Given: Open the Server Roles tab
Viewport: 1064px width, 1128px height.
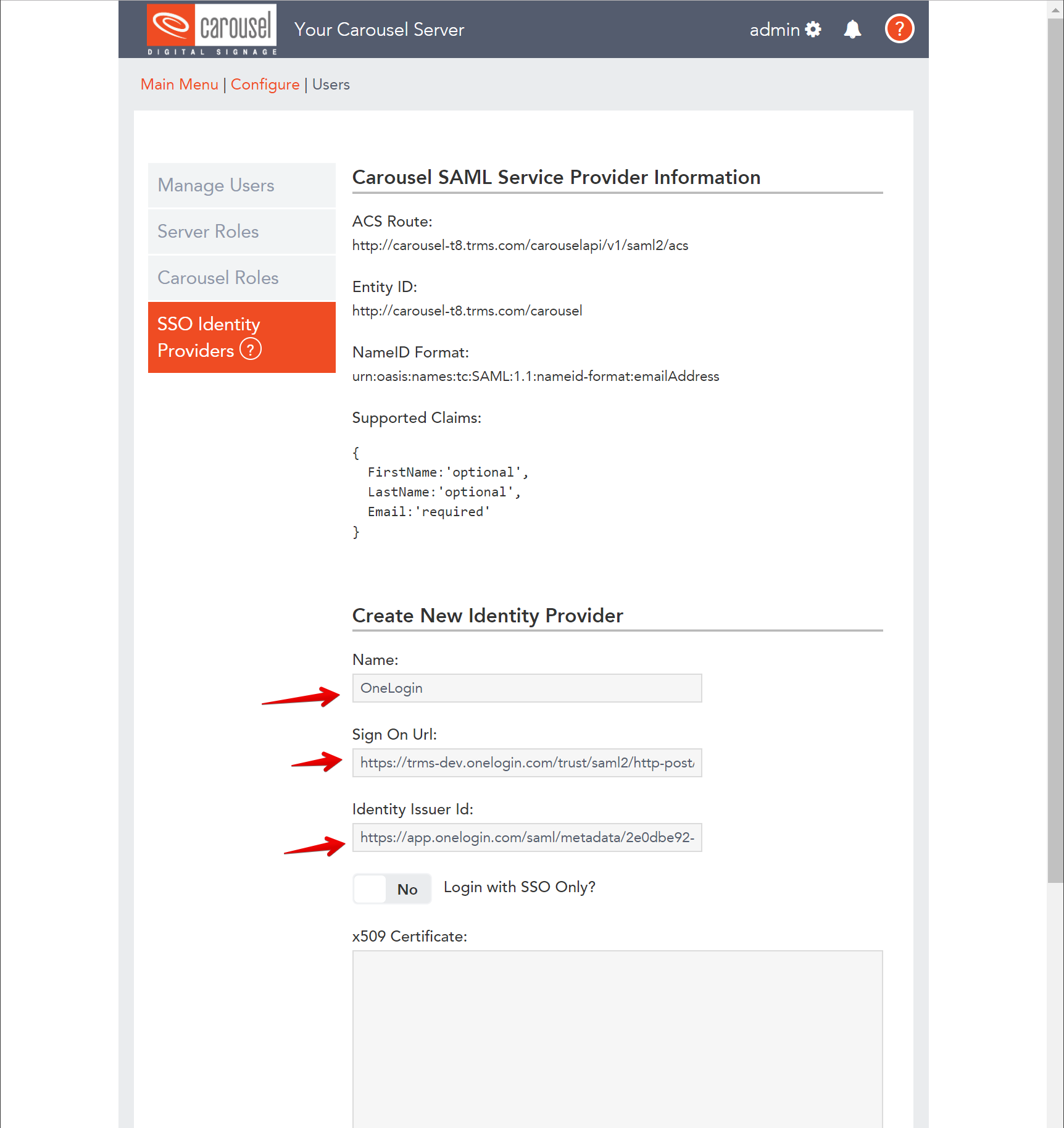Looking at the screenshot, I should [x=242, y=232].
